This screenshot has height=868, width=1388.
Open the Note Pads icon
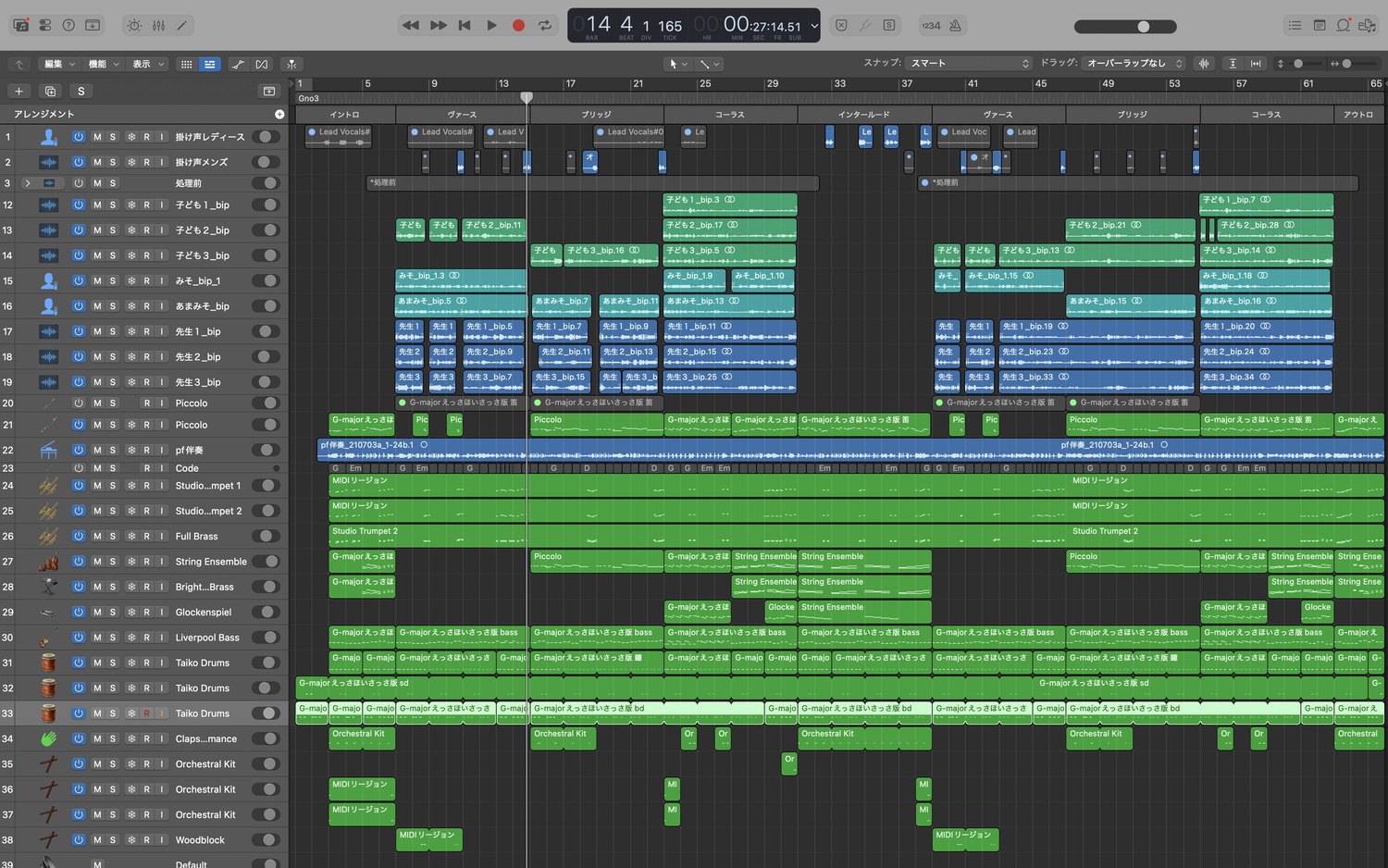1319,25
